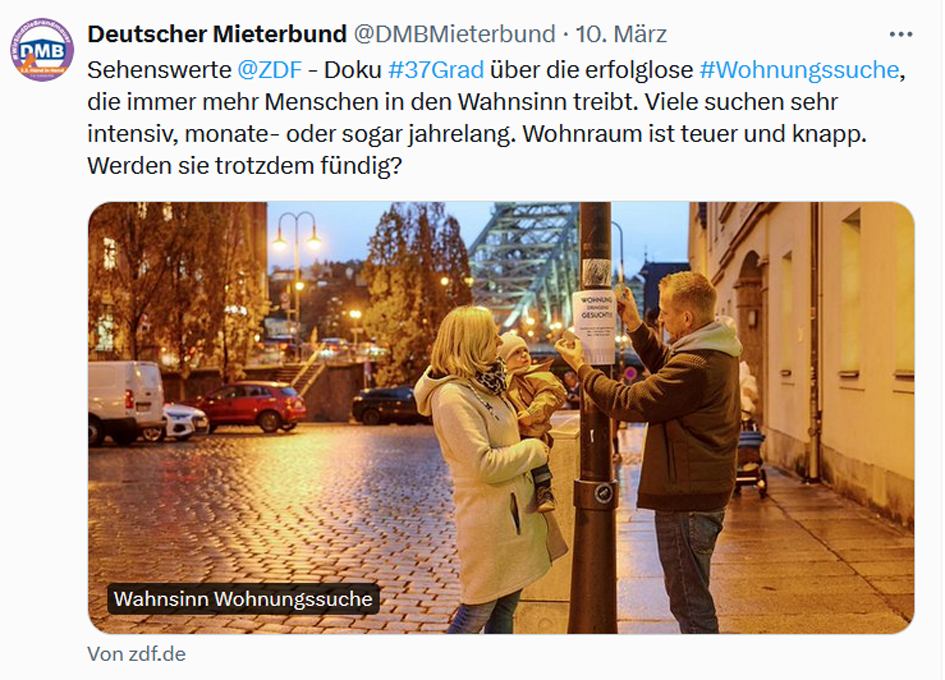Open the #Wohnungssuche hashtag

tap(799, 70)
